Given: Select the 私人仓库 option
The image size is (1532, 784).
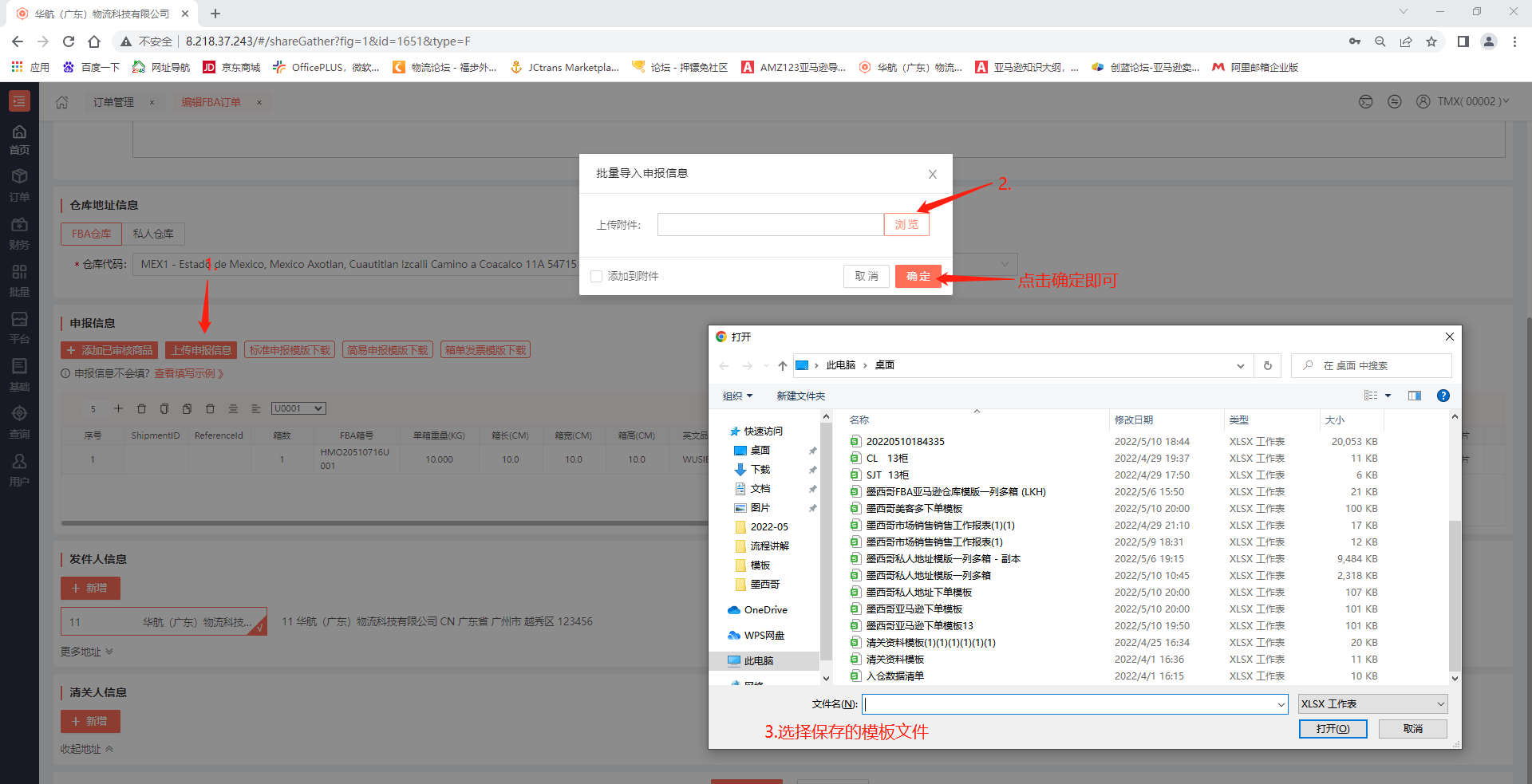Looking at the screenshot, I should [x=153, y=234].
